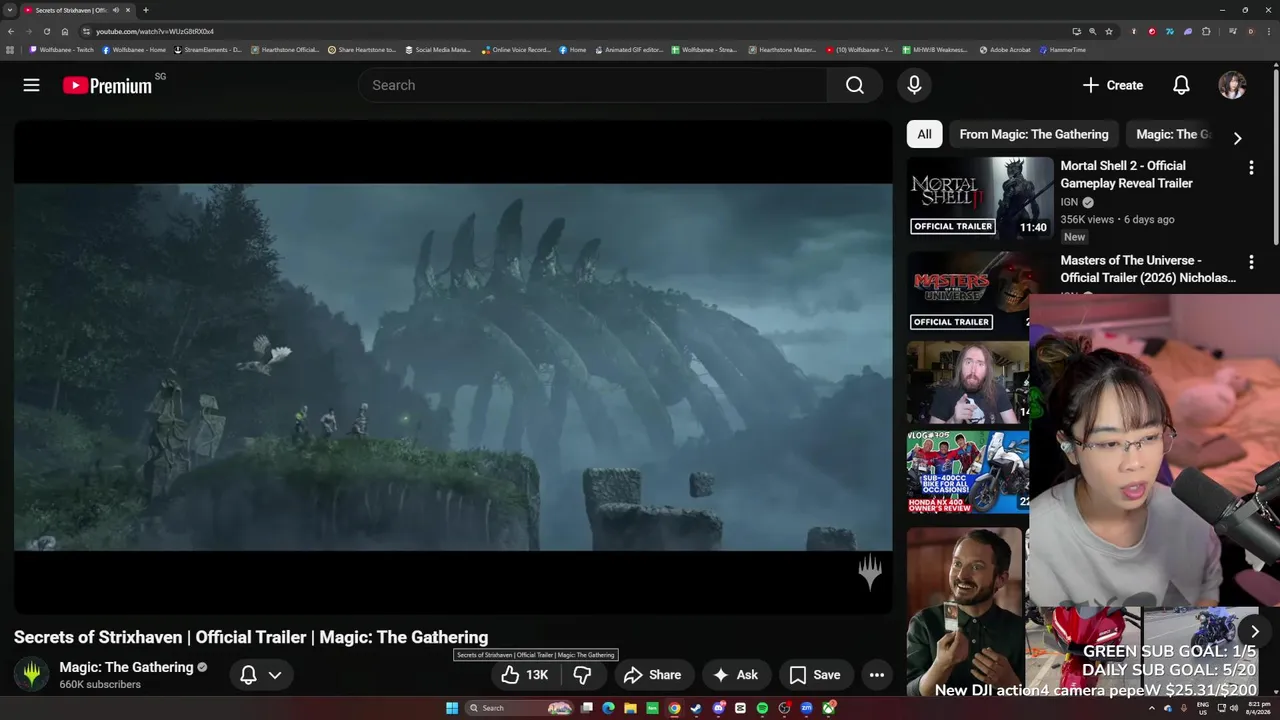The width and height of the screenshot is (1280, 720).
Task: Show hidden system tray icons chevron
Action: [x=1151, y=708]
